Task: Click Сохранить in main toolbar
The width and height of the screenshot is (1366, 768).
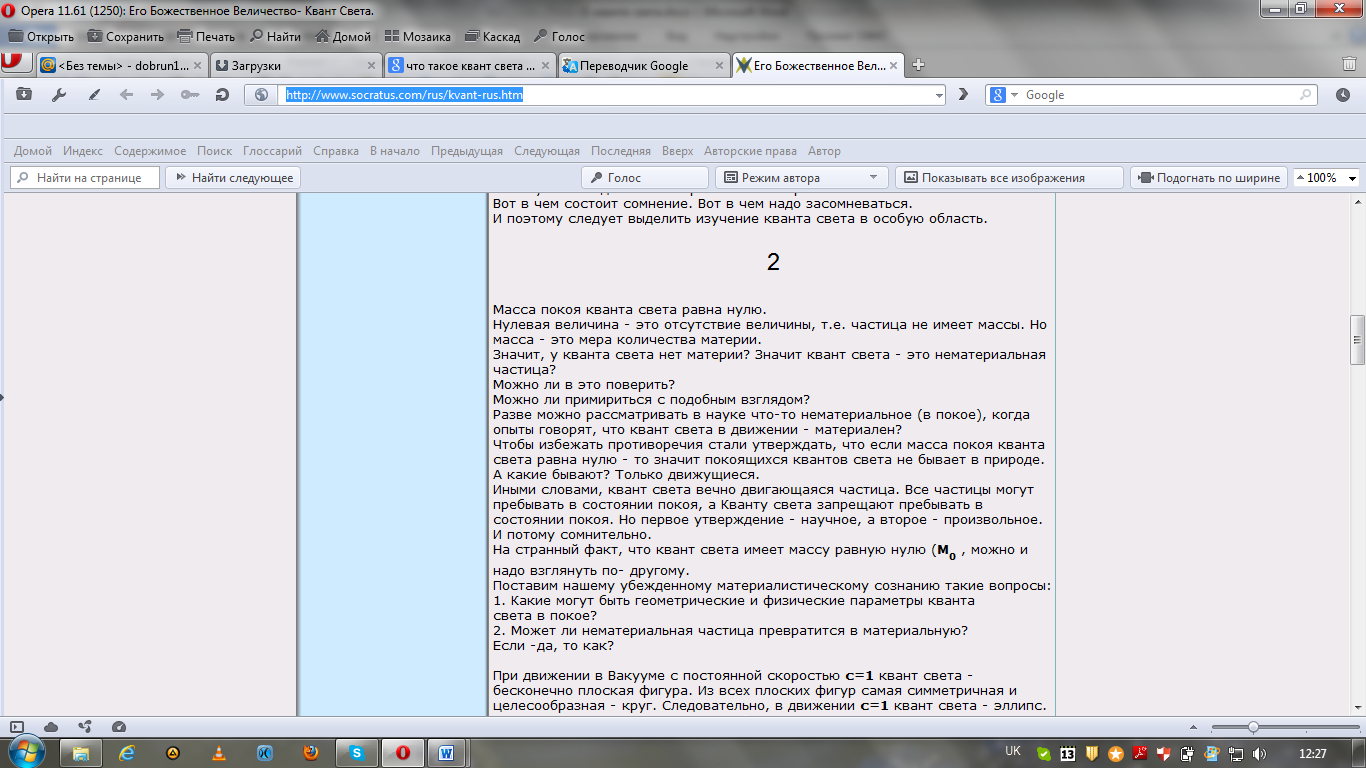Action: pos(125,36)
